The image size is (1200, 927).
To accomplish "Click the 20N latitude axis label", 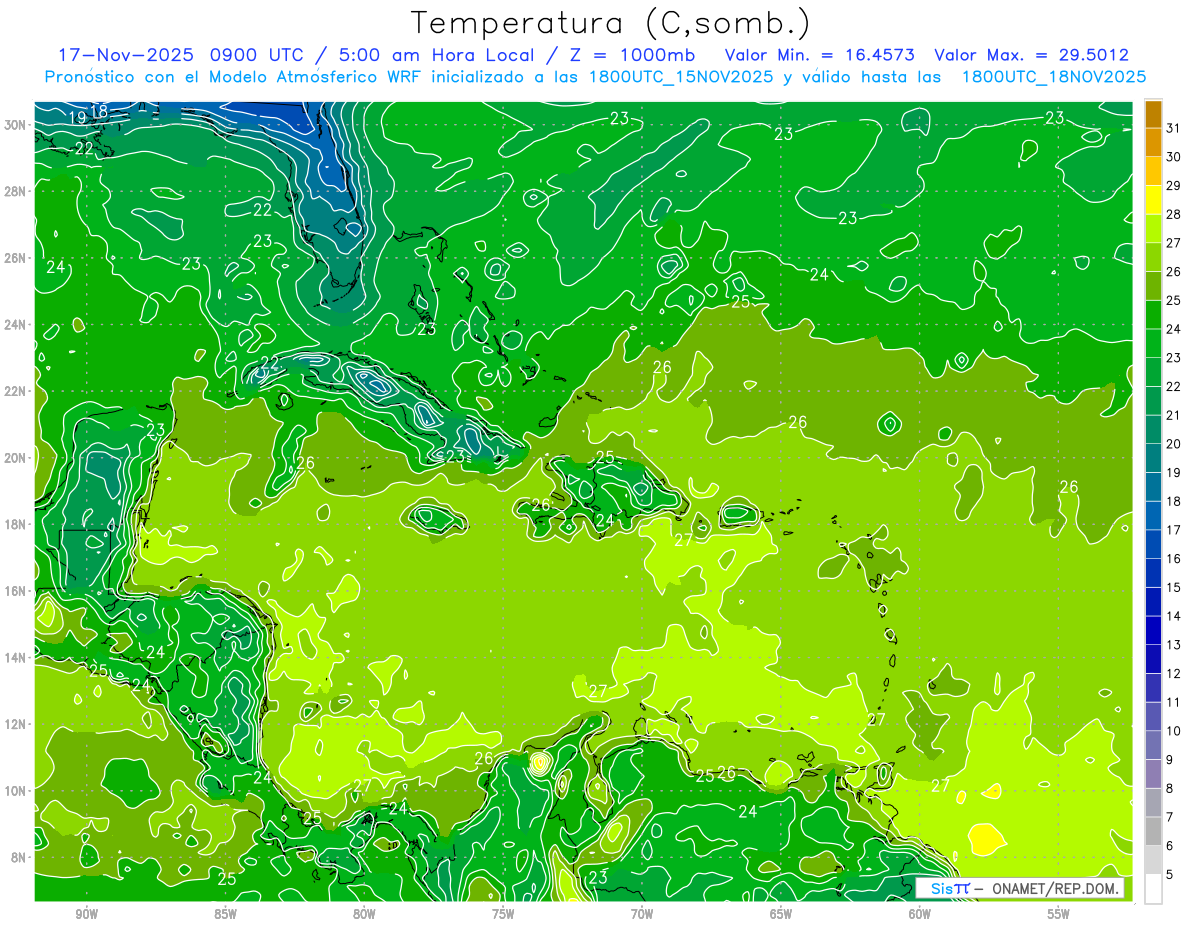I will [15, 457].
